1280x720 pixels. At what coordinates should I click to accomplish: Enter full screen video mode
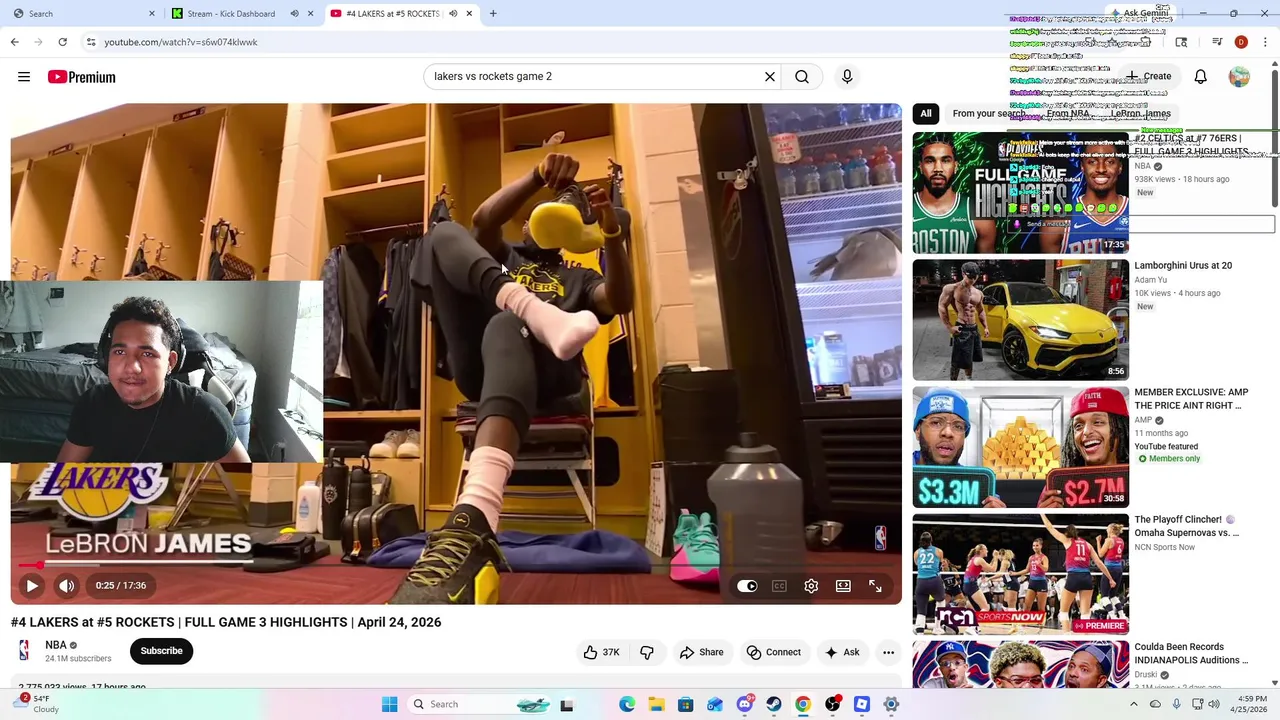[x=875, y=586]
